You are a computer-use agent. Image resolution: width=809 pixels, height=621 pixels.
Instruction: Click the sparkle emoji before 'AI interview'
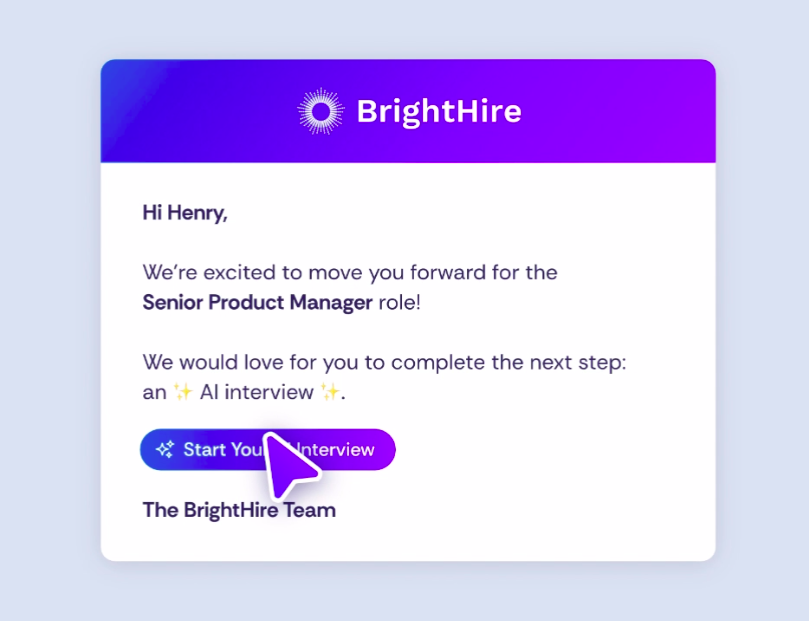(x=183, y=393)
